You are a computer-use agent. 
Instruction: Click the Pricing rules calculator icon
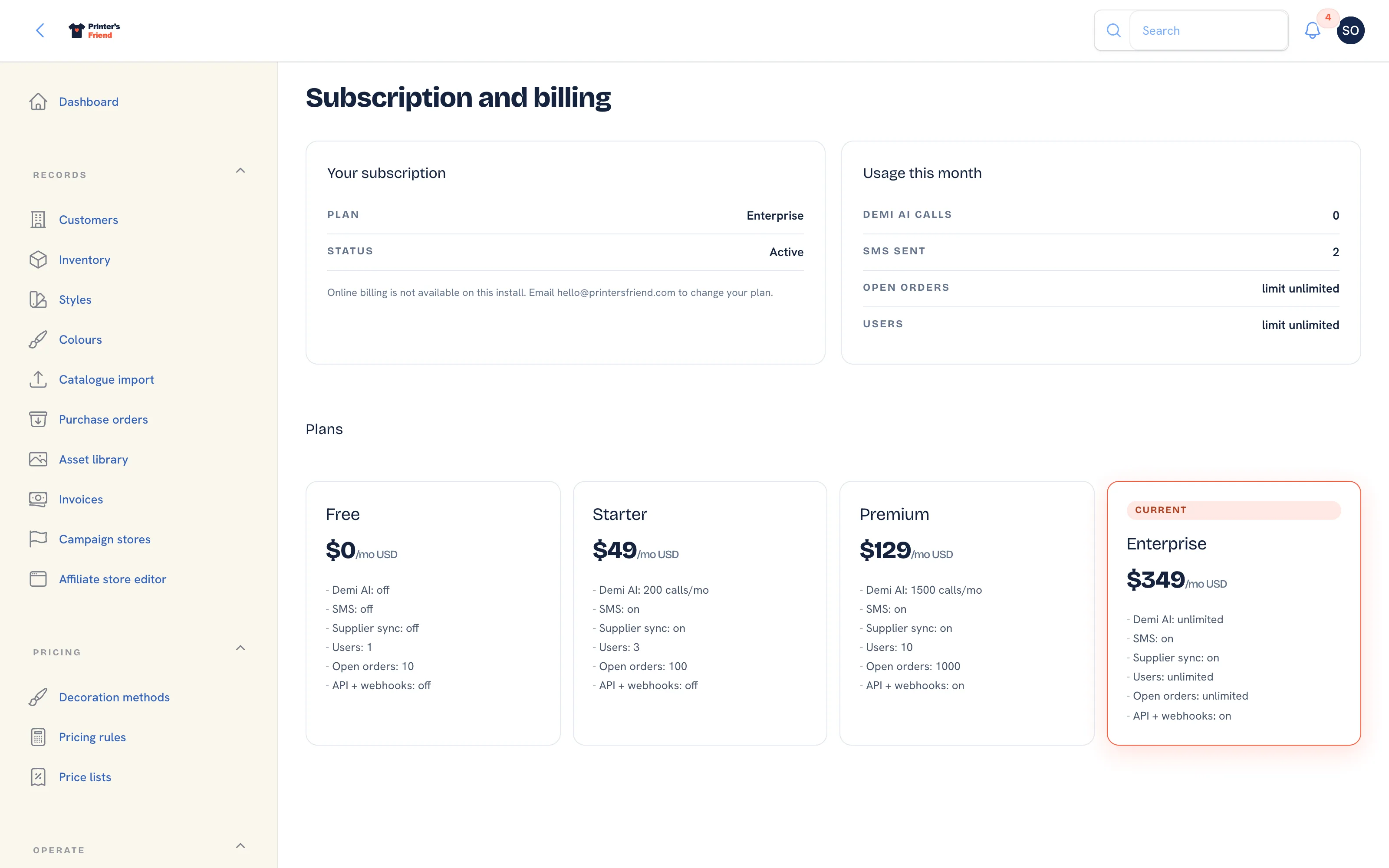click(38, 737)
